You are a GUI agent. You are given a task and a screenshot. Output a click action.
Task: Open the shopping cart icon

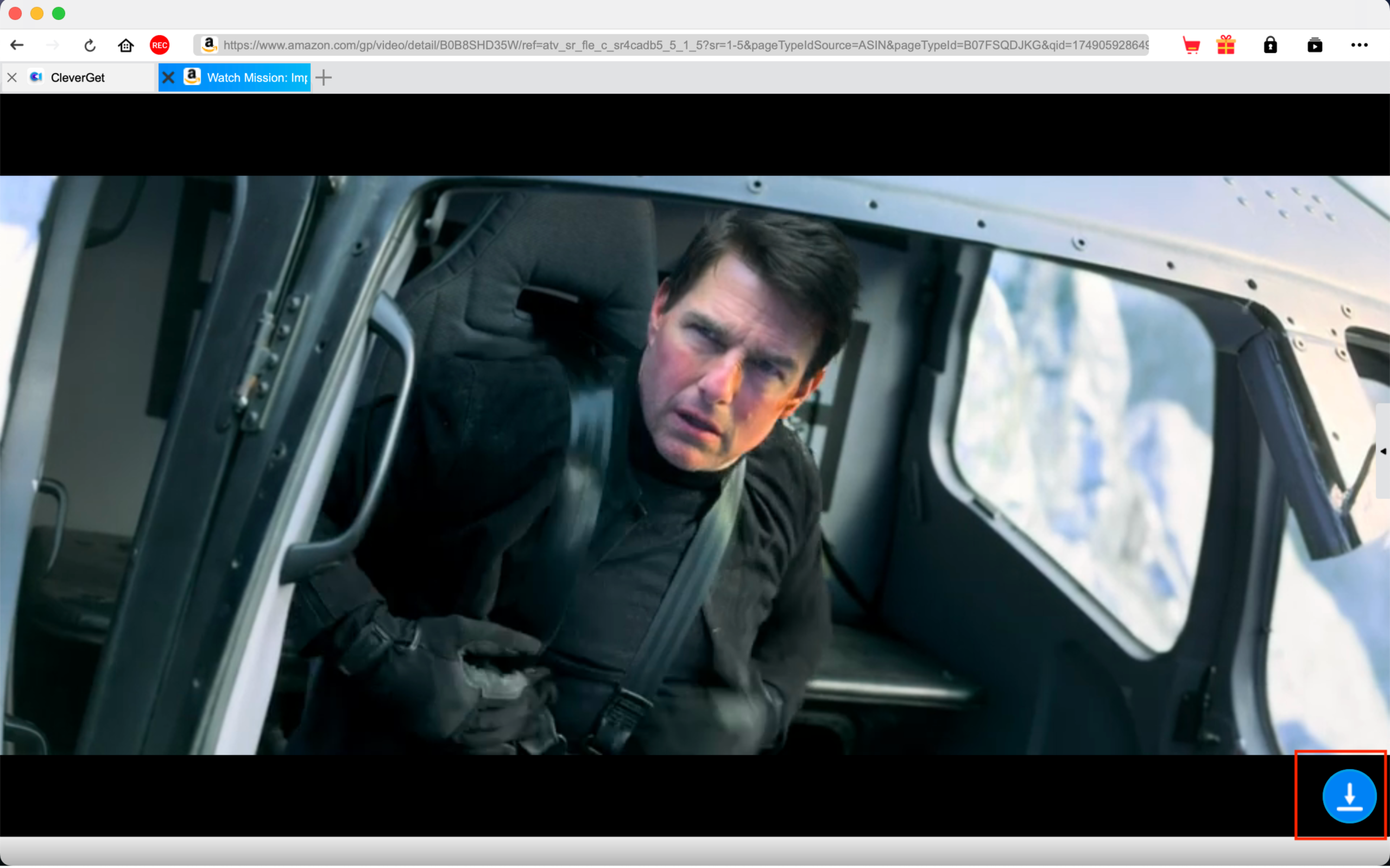click(x=1191, y=45)
